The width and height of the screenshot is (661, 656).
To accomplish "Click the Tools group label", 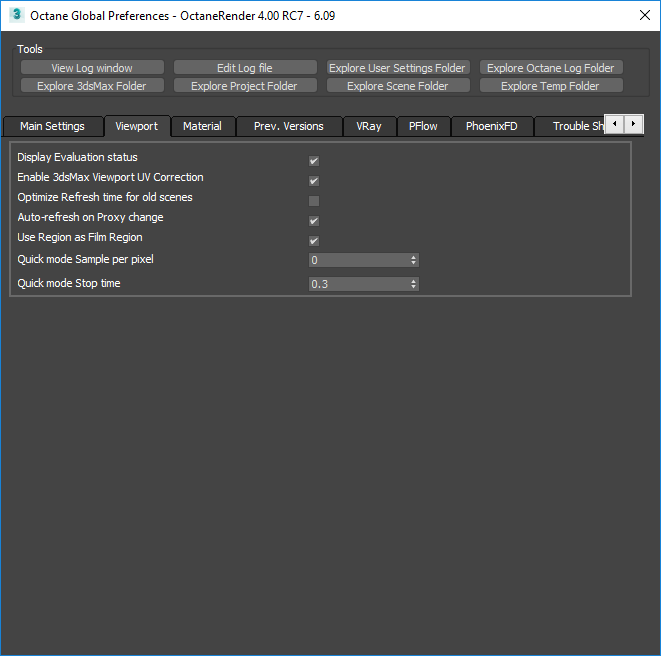I will (30, 49).
